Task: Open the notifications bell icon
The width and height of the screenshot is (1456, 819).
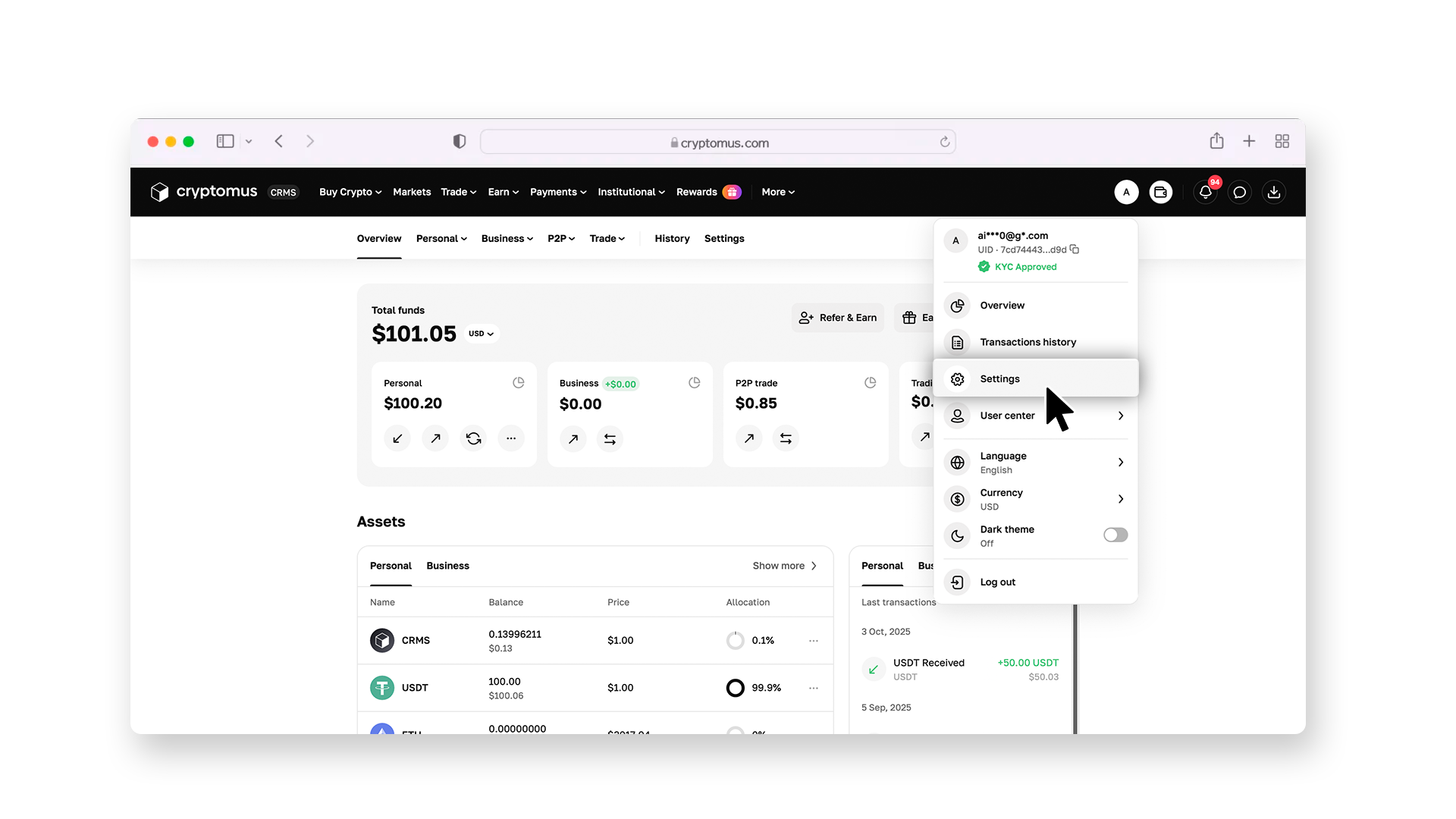Action: tap(1205, 193)
